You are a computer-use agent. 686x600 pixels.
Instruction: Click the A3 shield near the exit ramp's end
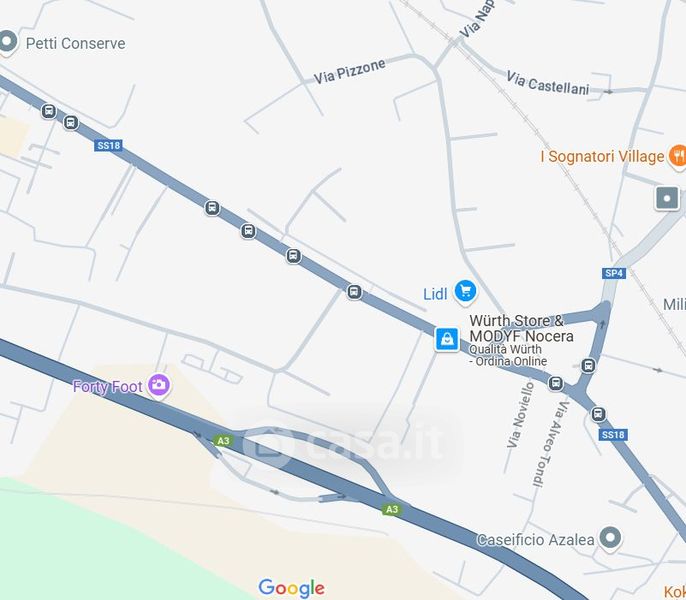pyautogui.click(x=392, y=509)
